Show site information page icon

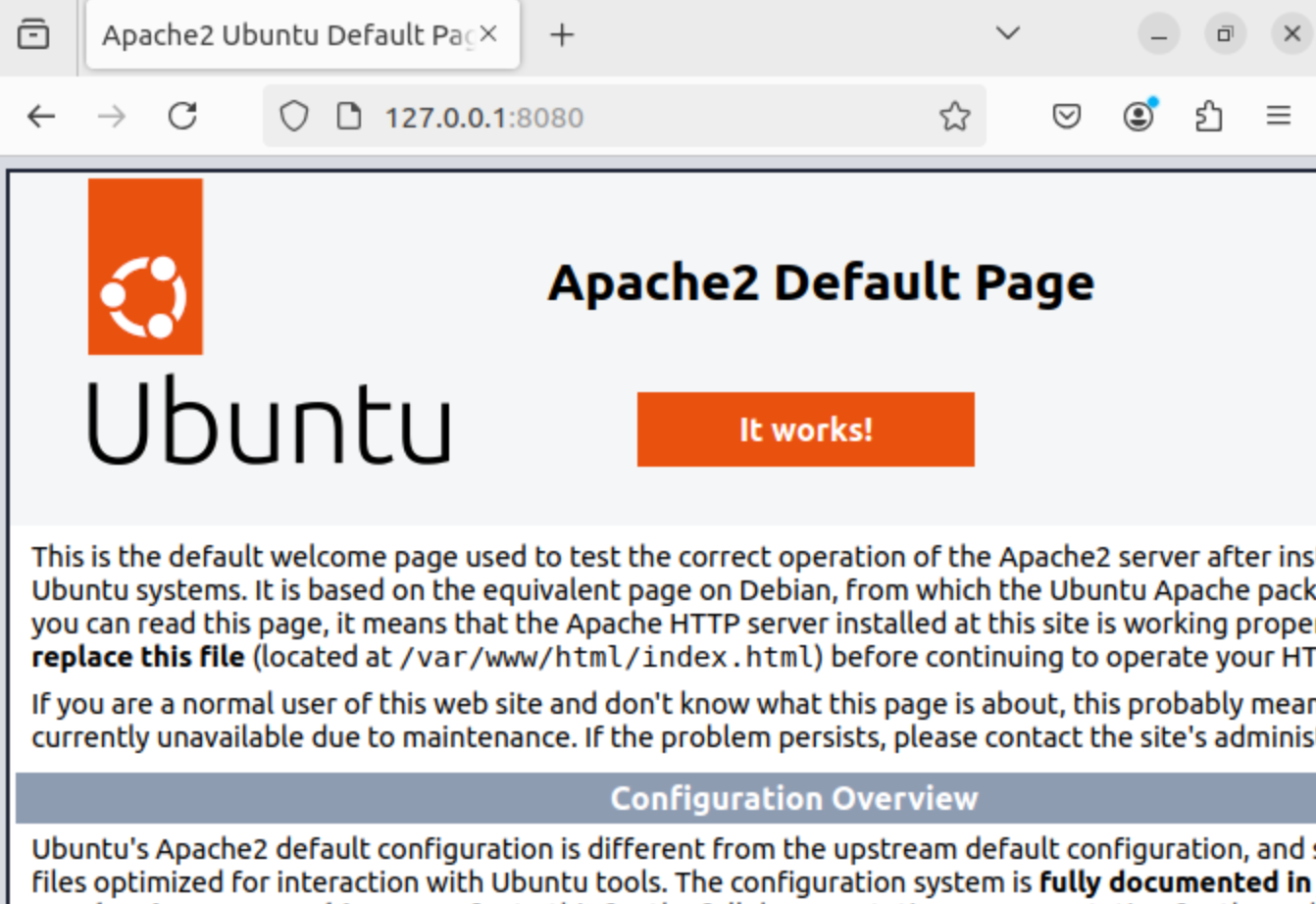click(349, 117)
